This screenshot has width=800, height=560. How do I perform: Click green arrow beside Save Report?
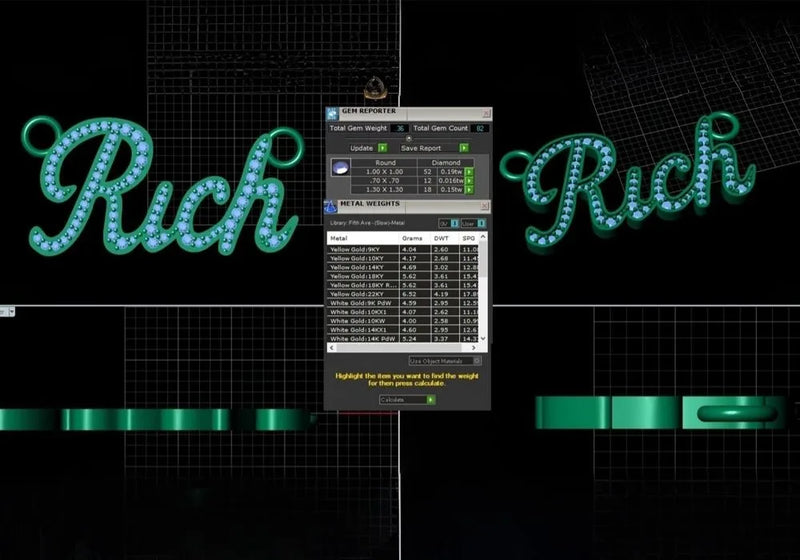click(463, 148)
